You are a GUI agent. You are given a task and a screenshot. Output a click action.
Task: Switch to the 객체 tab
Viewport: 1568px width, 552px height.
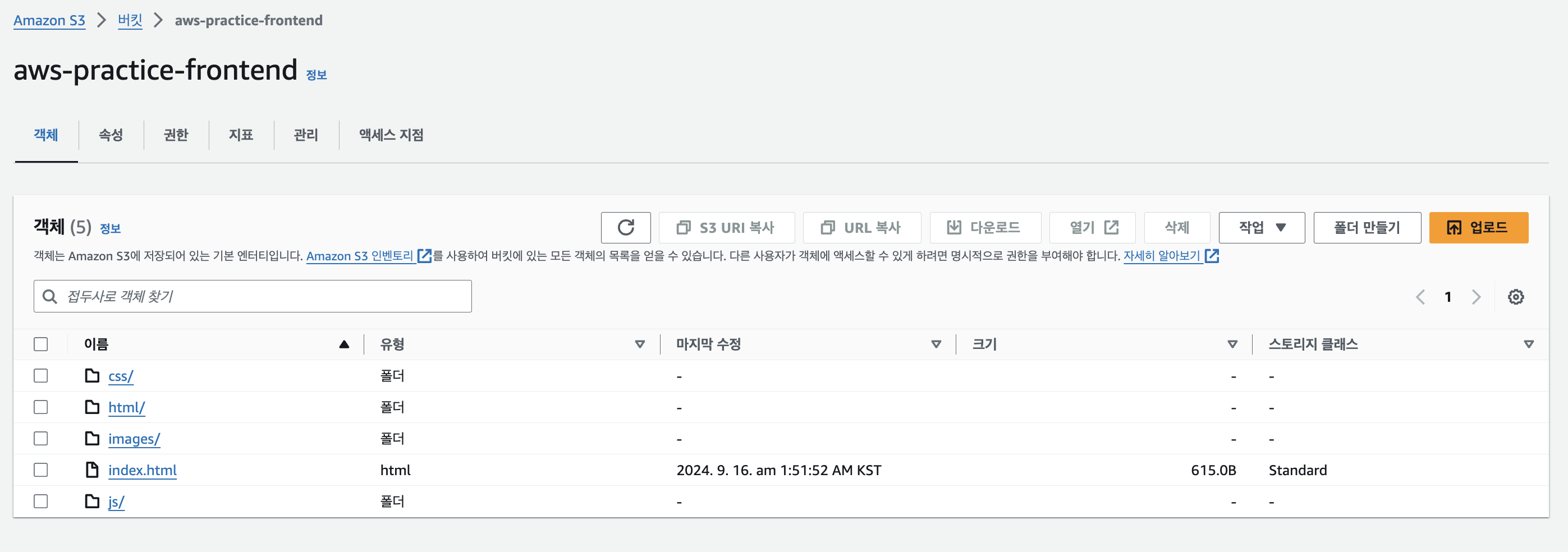click(45, 135)
